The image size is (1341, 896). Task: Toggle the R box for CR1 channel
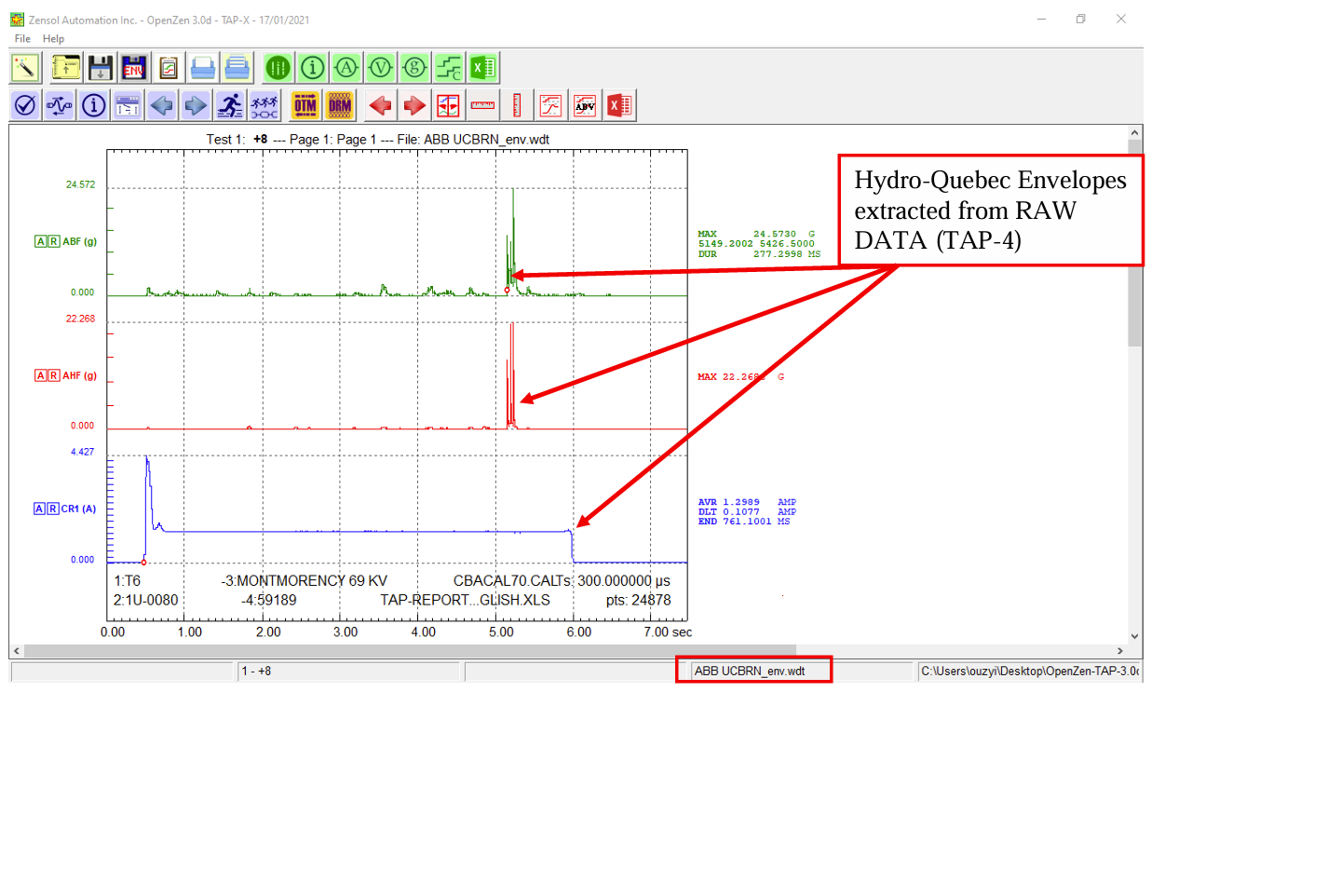tap(53, 509)
